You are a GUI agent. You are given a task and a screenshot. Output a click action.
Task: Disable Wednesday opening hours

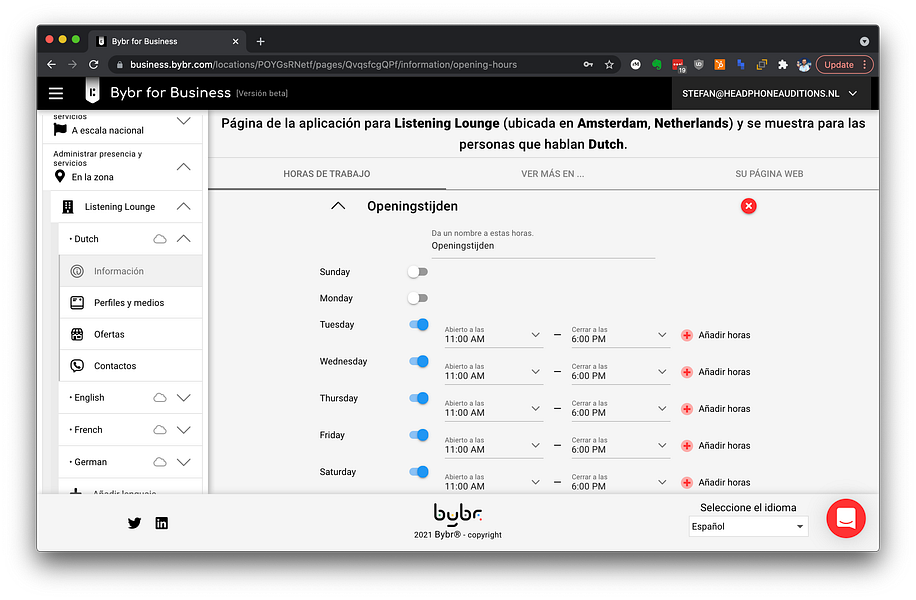(419, 361)
